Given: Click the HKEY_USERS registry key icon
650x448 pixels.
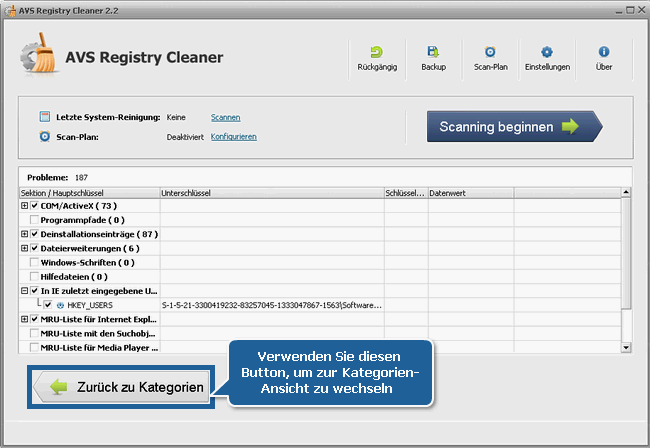Looking at the screenshot, I should click(61, 305).
